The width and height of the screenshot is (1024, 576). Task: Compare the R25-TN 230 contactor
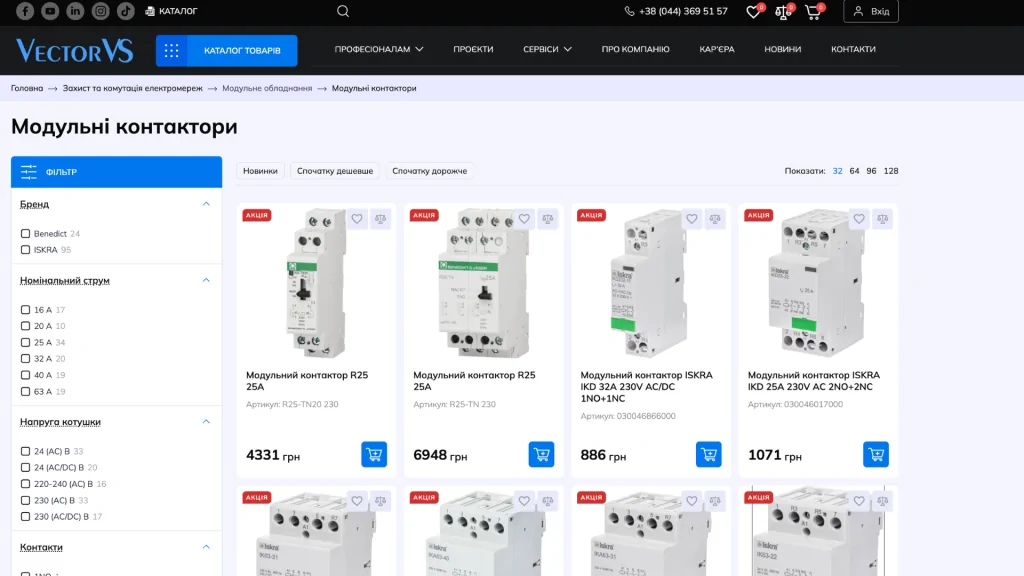pos(548,219)
